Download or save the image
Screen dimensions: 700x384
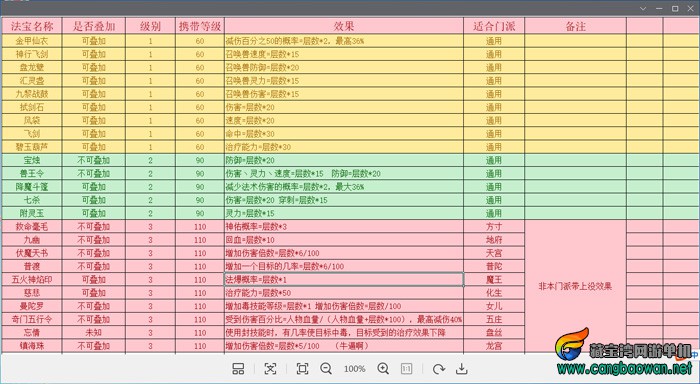pyautogui.click(x=462, y=369)
